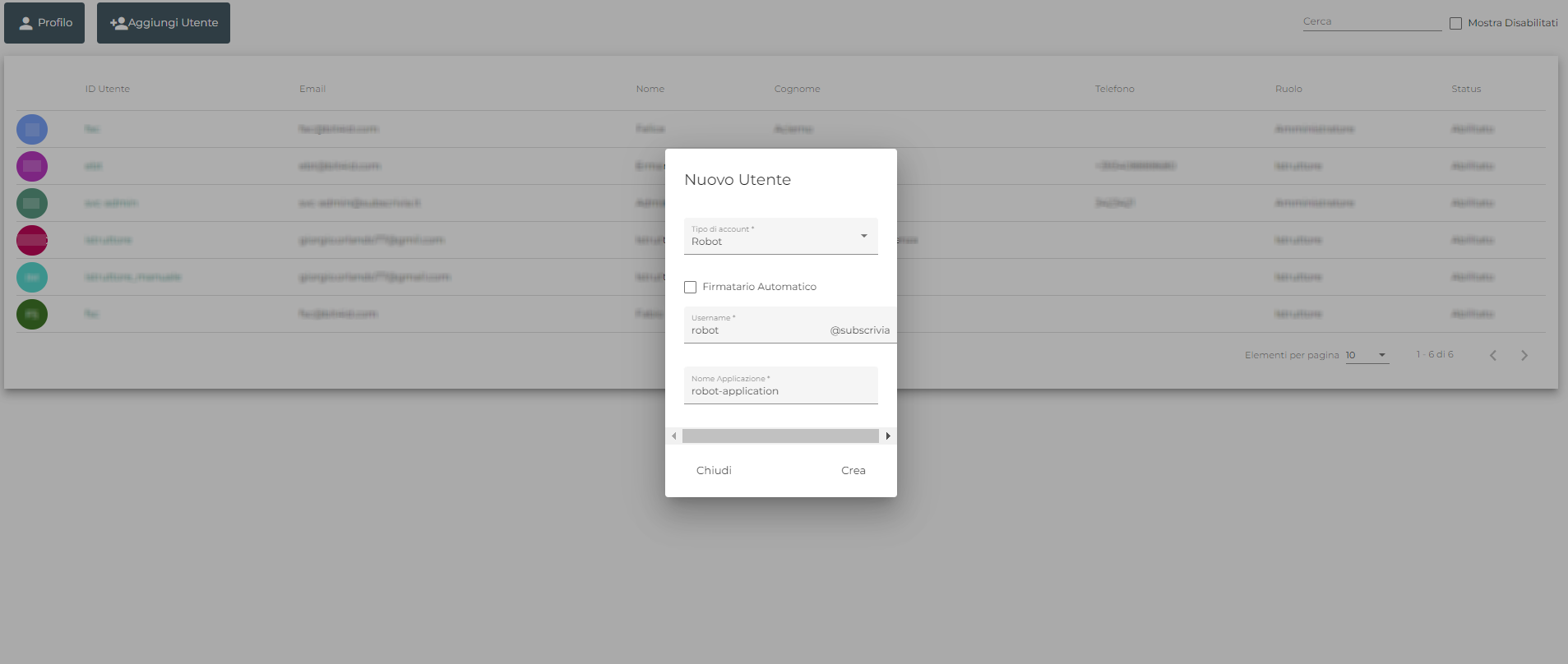Screen dimensions: 1568x664
Task: Click the dialog horizontal scrollbar thumb
Action: tap(779, 436)
